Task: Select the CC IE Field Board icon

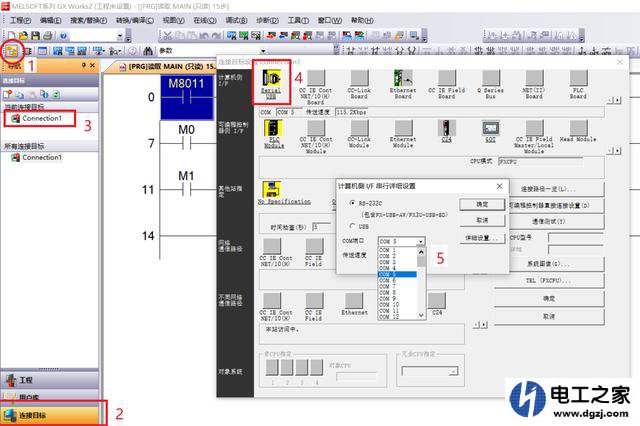Action: pyautogui.click(x=447, y=84)
